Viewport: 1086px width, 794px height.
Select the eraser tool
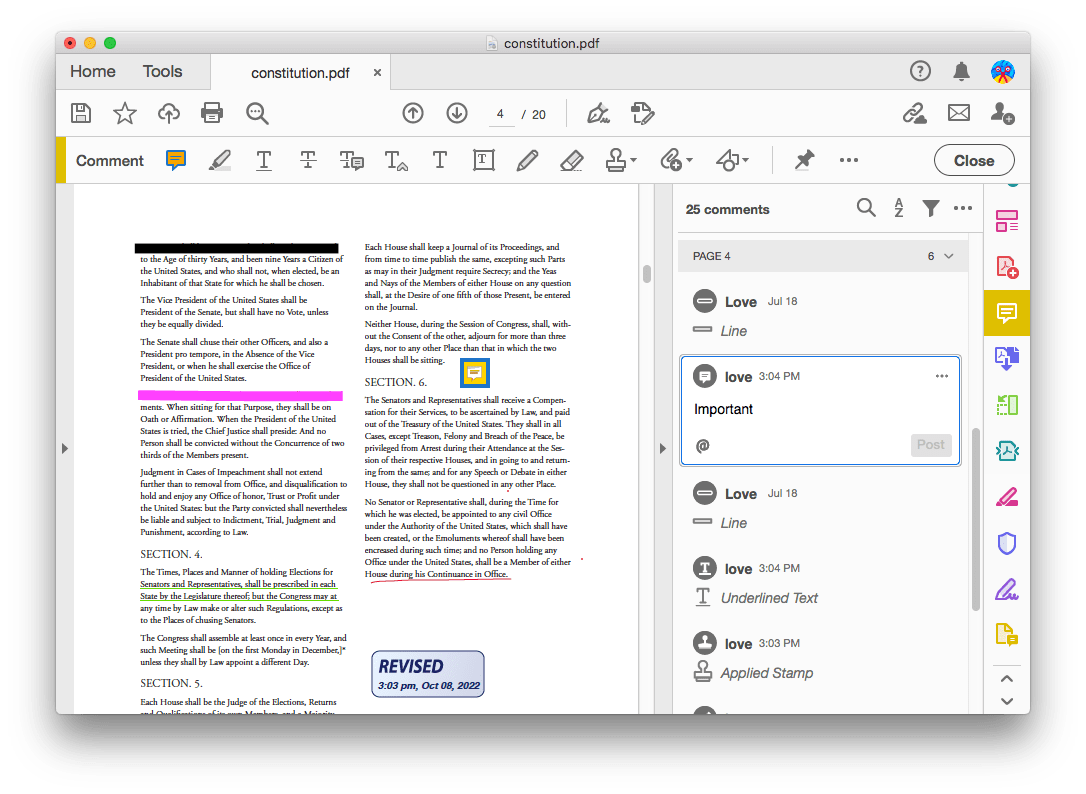[570, 160]
